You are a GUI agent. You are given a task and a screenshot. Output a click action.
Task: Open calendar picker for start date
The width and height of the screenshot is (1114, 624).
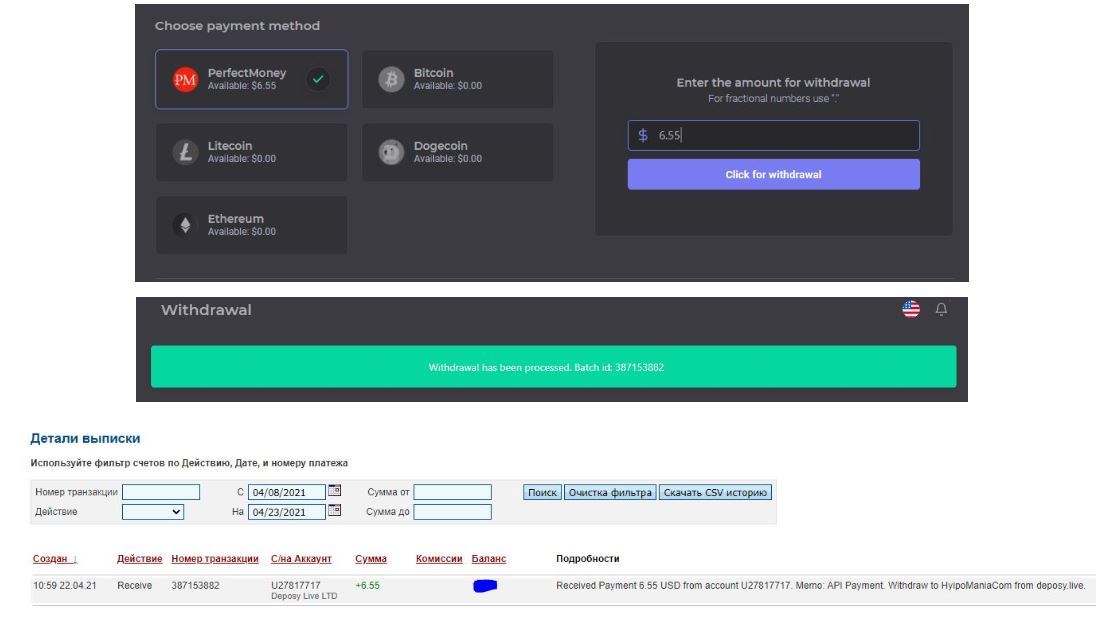pos(335,491)
